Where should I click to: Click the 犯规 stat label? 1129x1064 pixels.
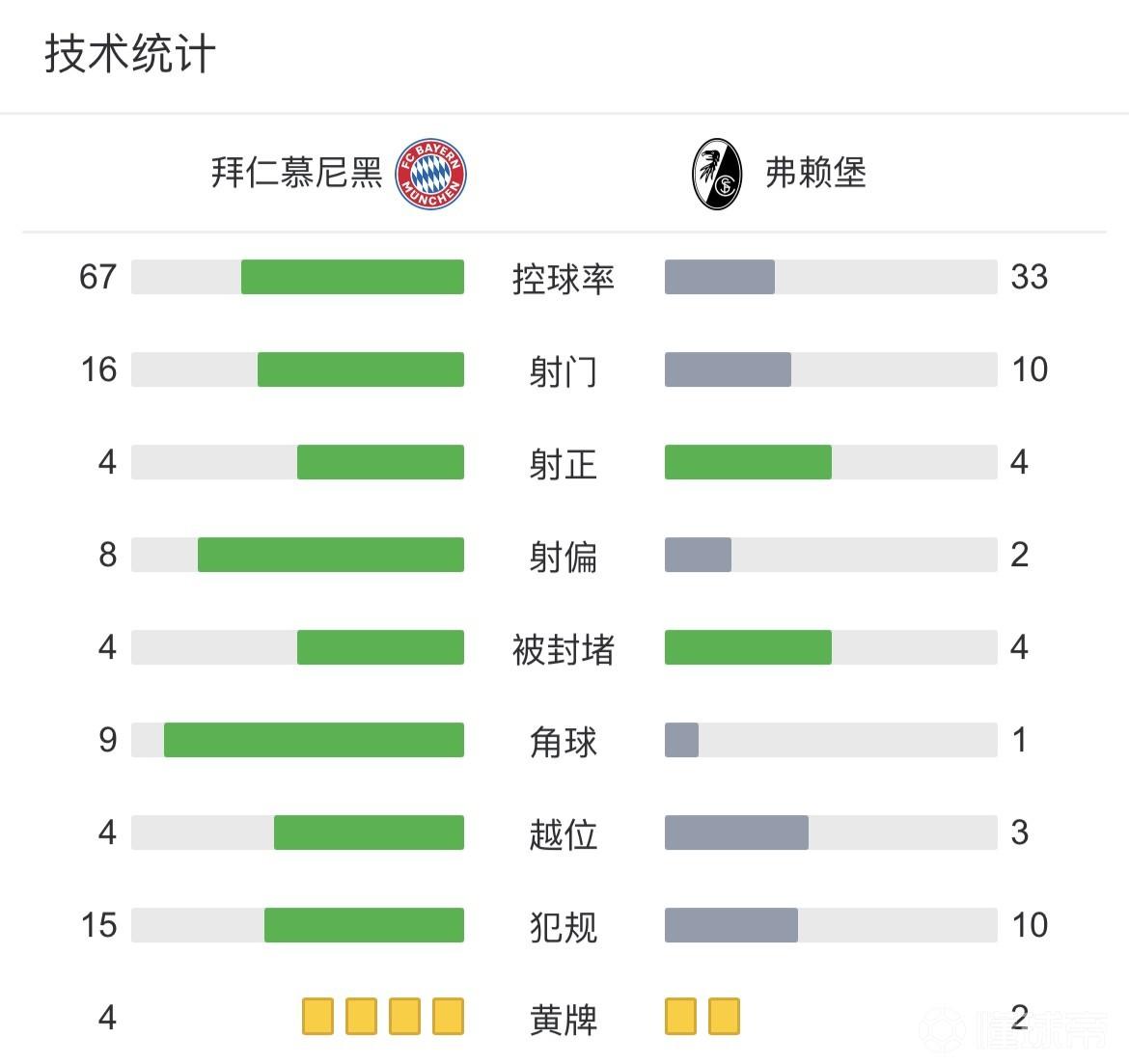(564, 927)
